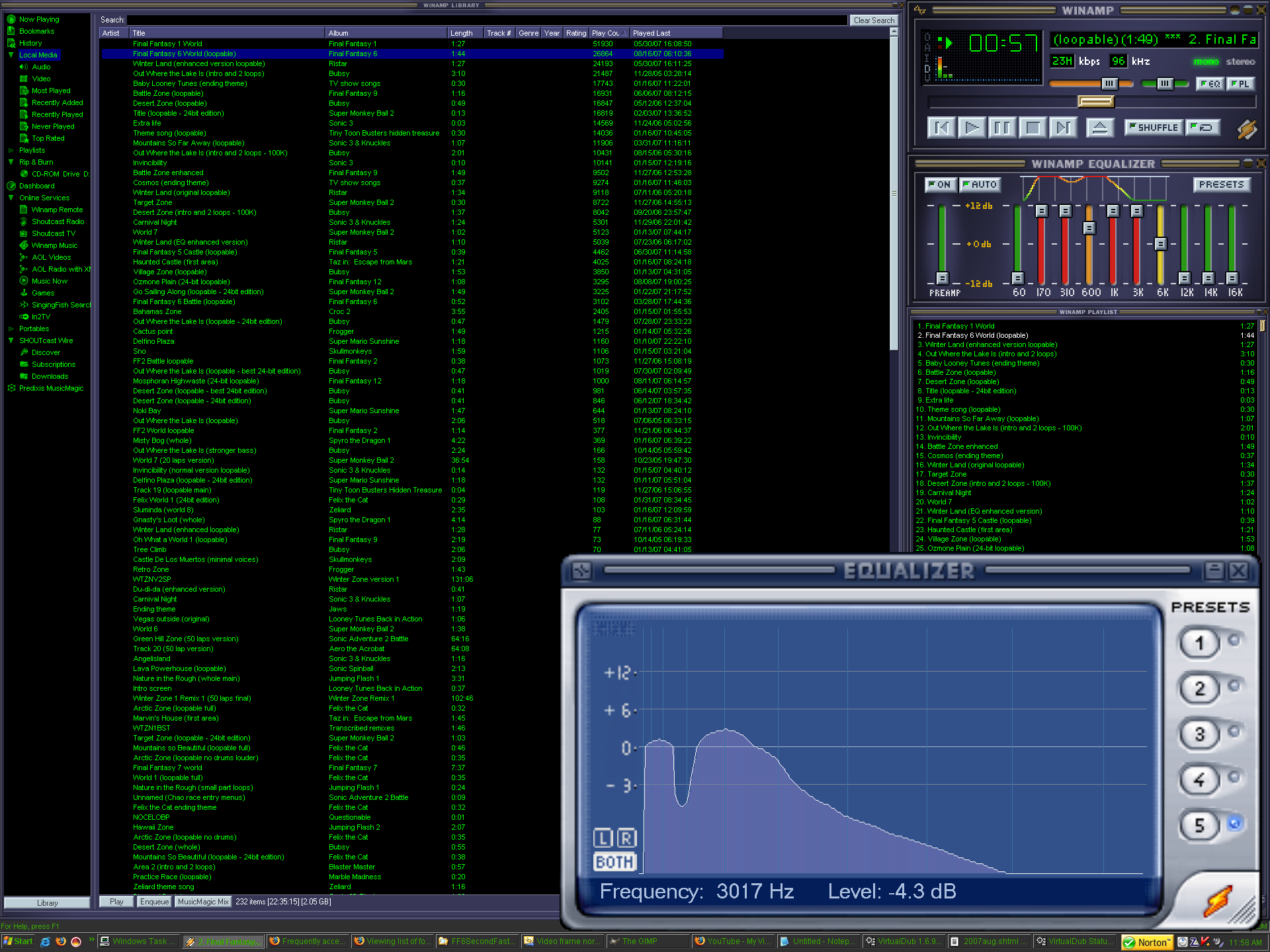Open the Dashboard item
This screenshot has height=952, width=1270.
(x=36, y=186)
